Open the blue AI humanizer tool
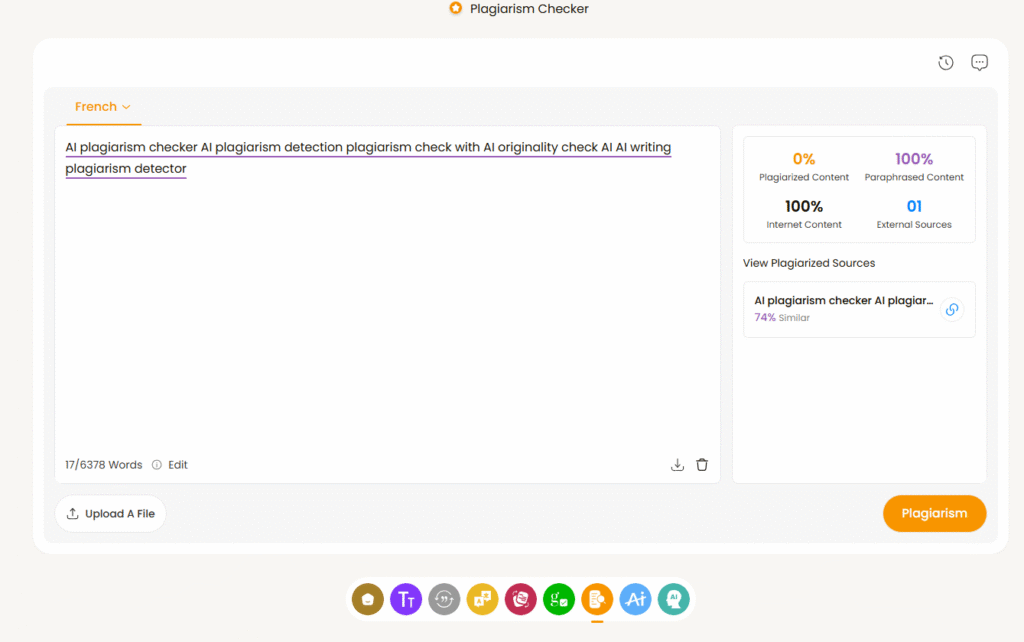1024x642 pixels. point(635,599)
